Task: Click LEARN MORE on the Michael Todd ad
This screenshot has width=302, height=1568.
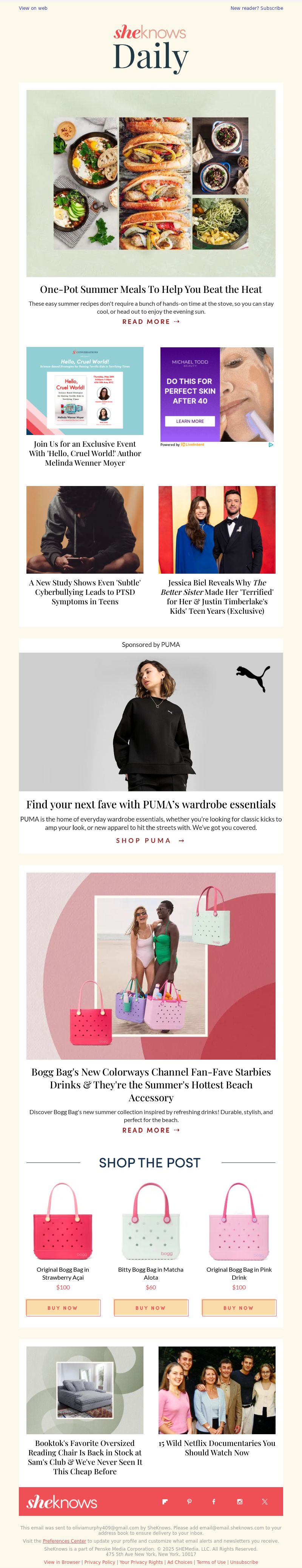Action: [190, 421]
